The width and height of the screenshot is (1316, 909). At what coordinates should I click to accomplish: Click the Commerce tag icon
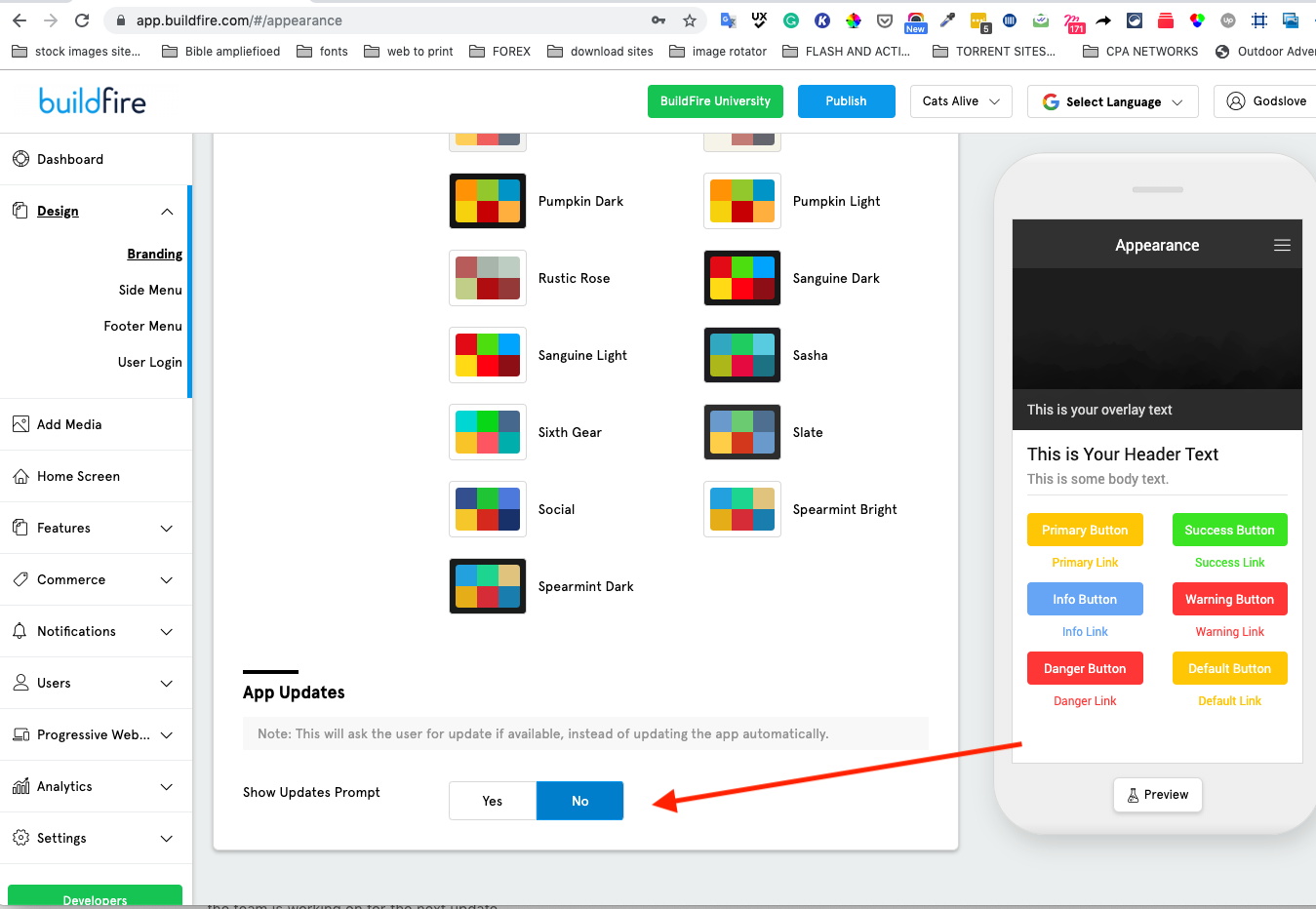coord(20,579)
